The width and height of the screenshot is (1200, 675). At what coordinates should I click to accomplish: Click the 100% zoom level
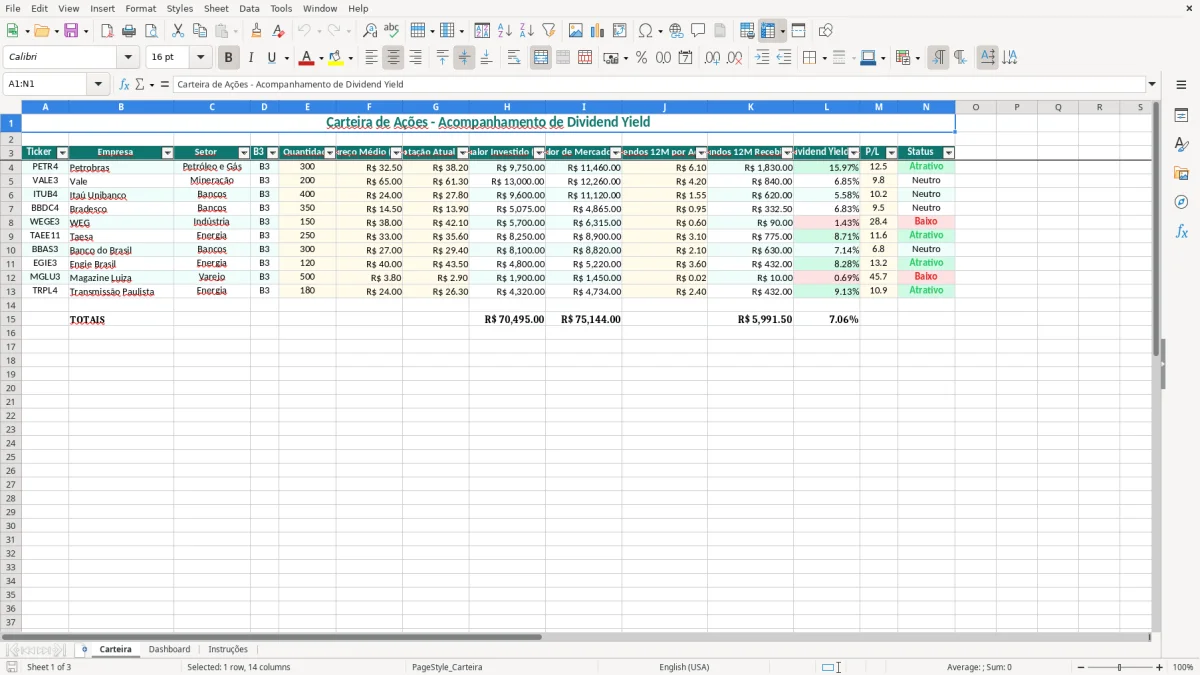point(1183,667)
